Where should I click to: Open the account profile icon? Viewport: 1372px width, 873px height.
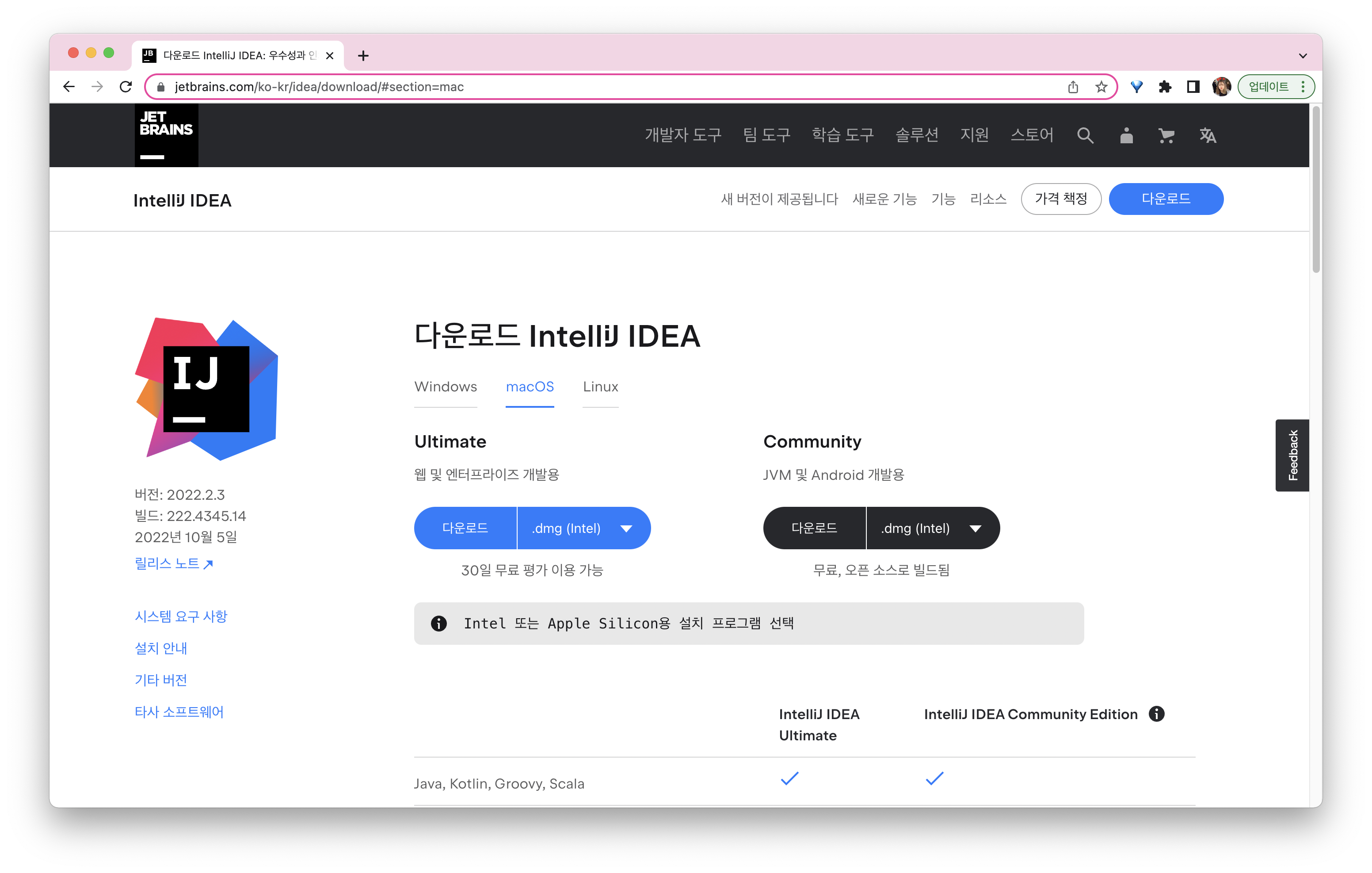(x=1126, y=135)
